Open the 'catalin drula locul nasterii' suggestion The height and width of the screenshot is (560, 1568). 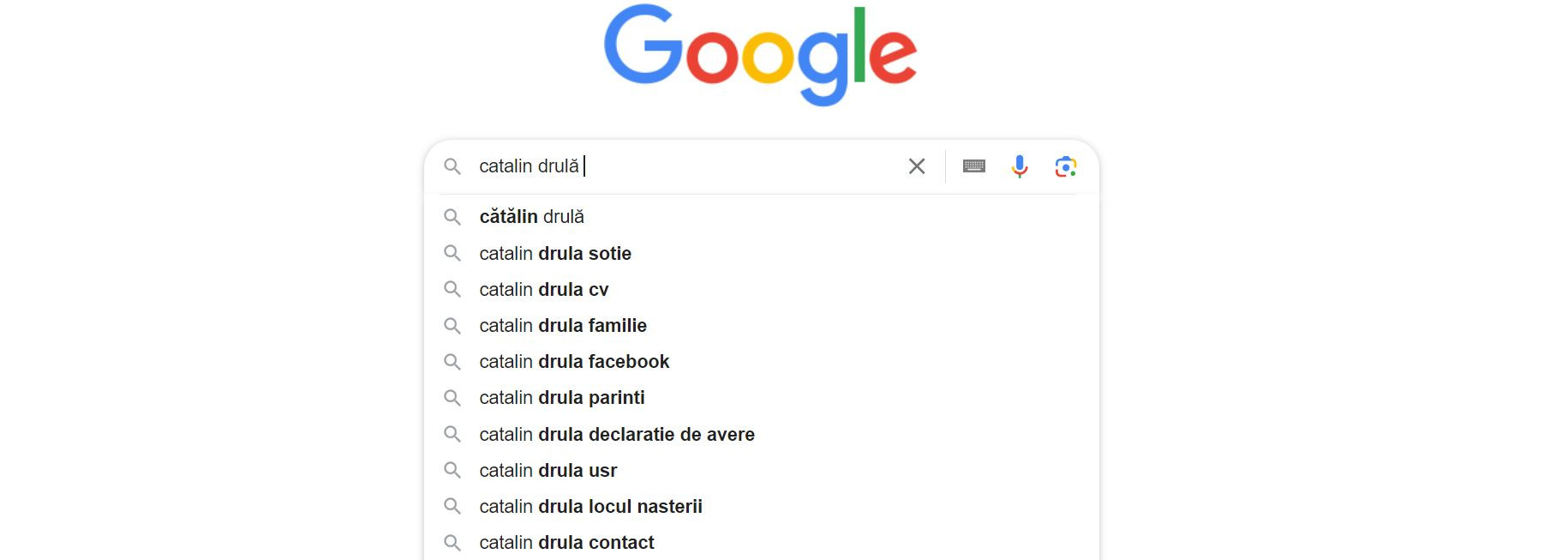589,506
